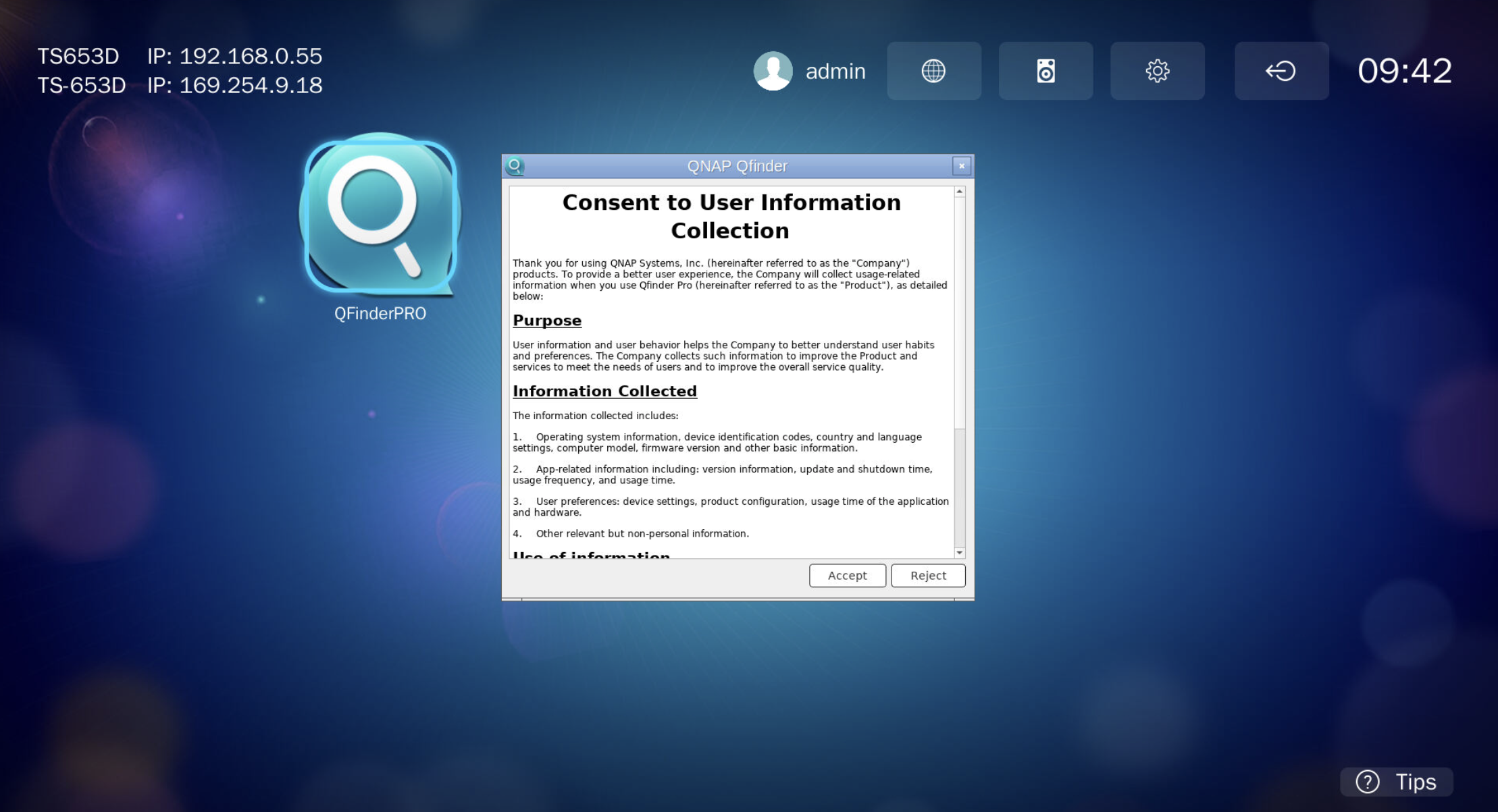The height and width of the screenshot is (812, 1498).
Task: Click the Qfinder icon in dialog title bar
Action: [x=515, y=166]
